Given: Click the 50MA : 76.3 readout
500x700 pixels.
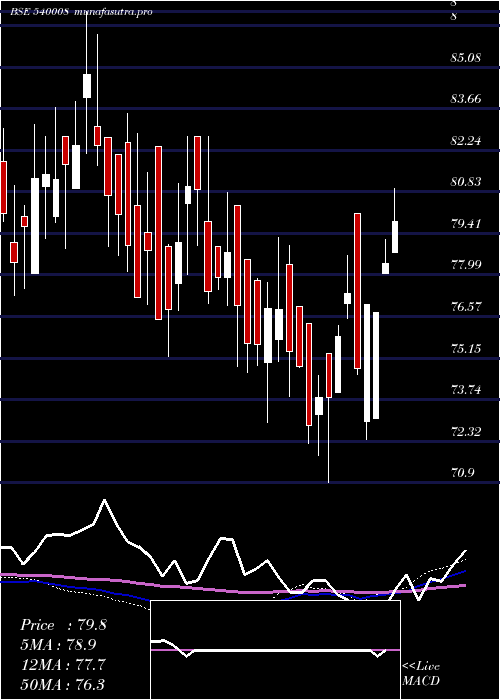Looking at the screenshot, I should (x=63, y=684).
